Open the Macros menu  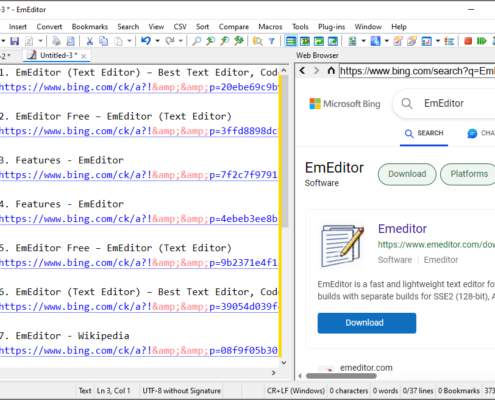(x=270, y=27)
